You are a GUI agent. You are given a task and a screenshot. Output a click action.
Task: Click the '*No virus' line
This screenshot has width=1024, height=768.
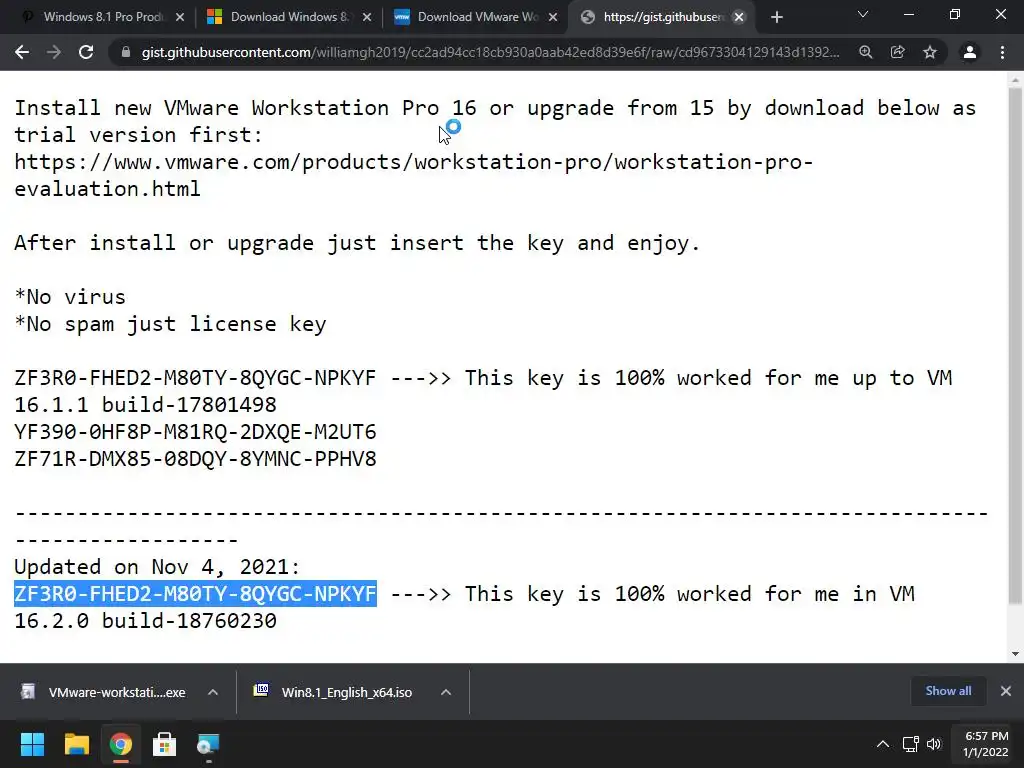point(70,297)
